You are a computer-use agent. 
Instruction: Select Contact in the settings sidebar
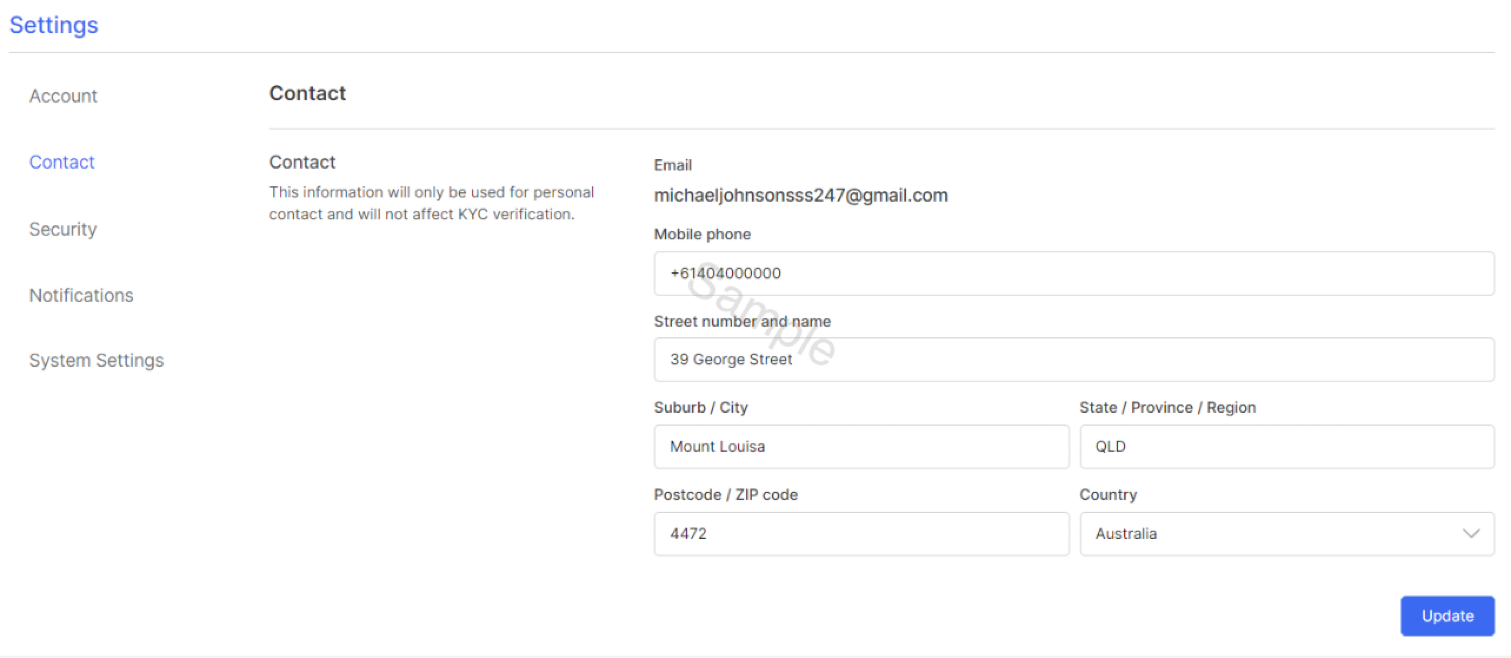[x=62, y=162]
